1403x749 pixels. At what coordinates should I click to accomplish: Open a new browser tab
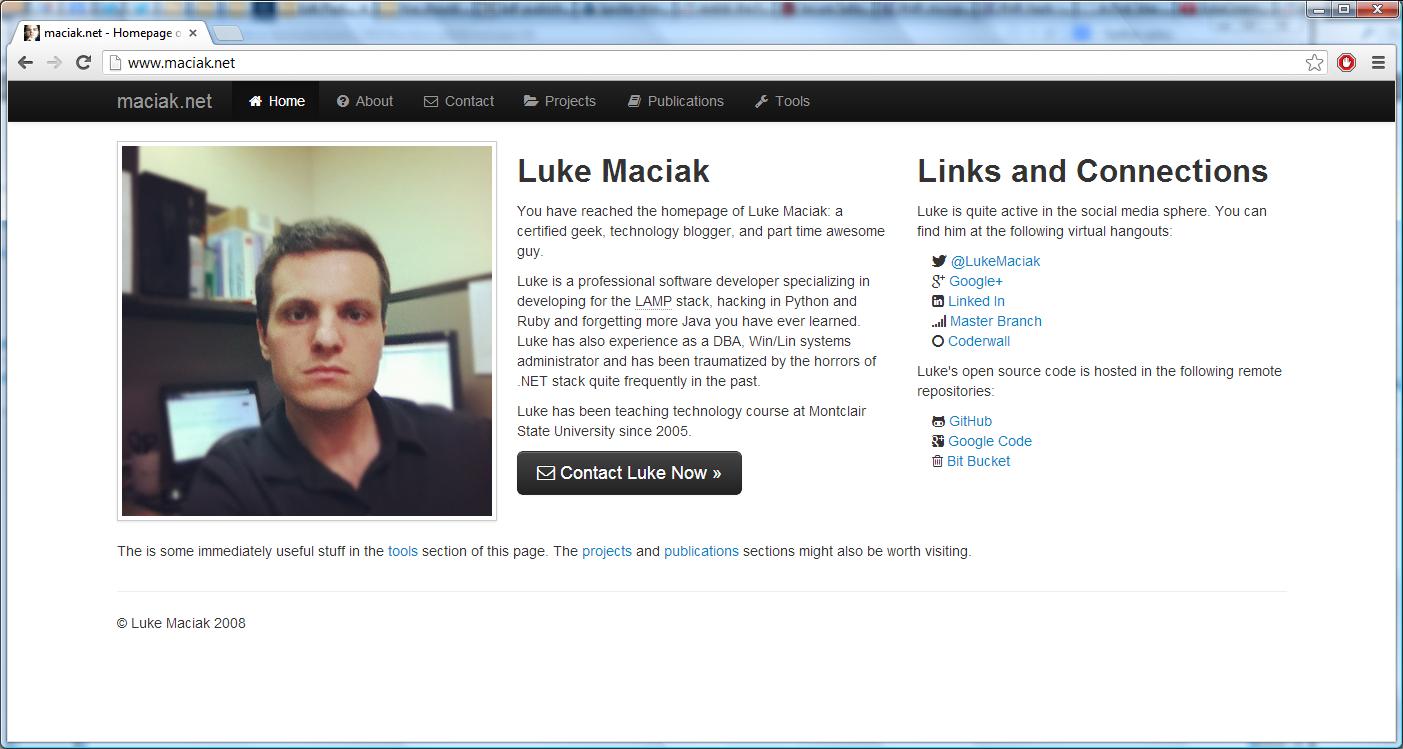(x=228, y=33)
